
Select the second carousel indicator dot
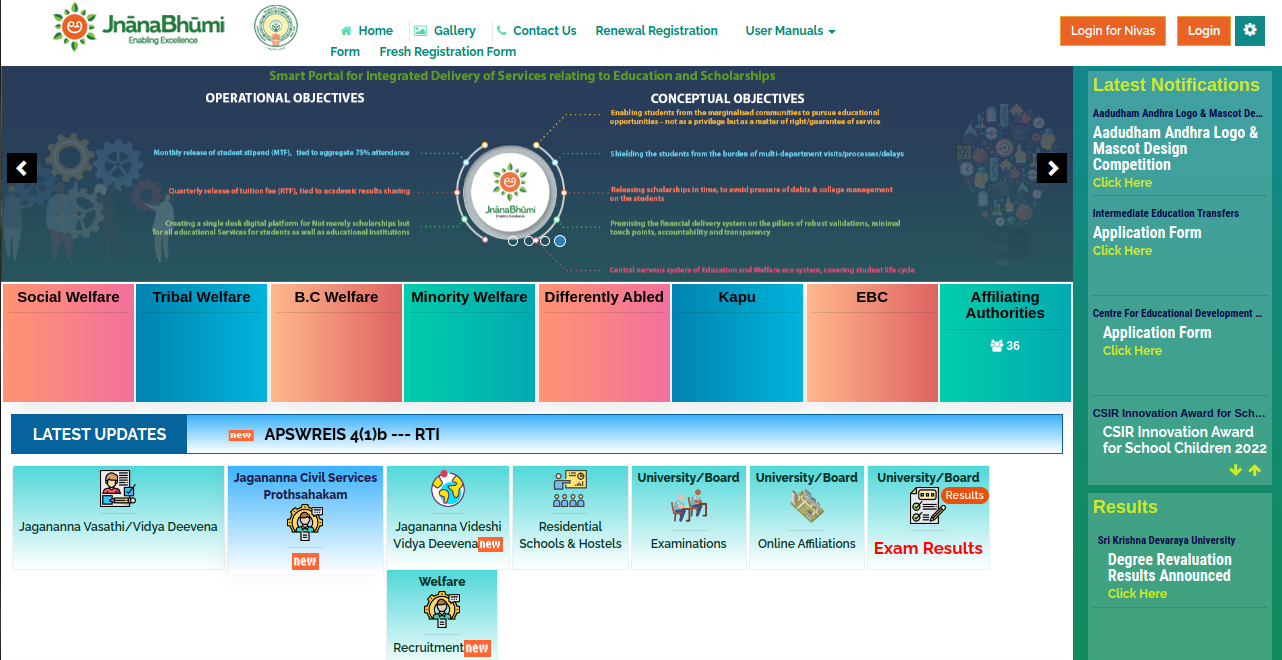[x=529, y=241]
